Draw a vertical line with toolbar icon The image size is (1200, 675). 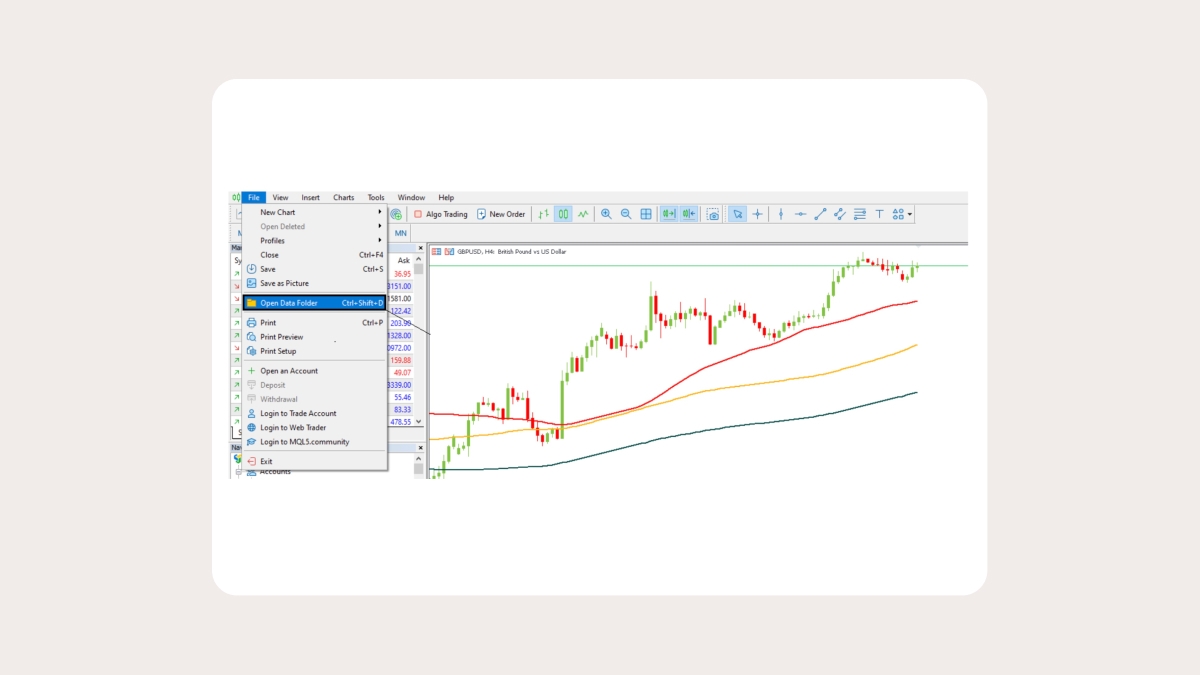tap(780, 214)
